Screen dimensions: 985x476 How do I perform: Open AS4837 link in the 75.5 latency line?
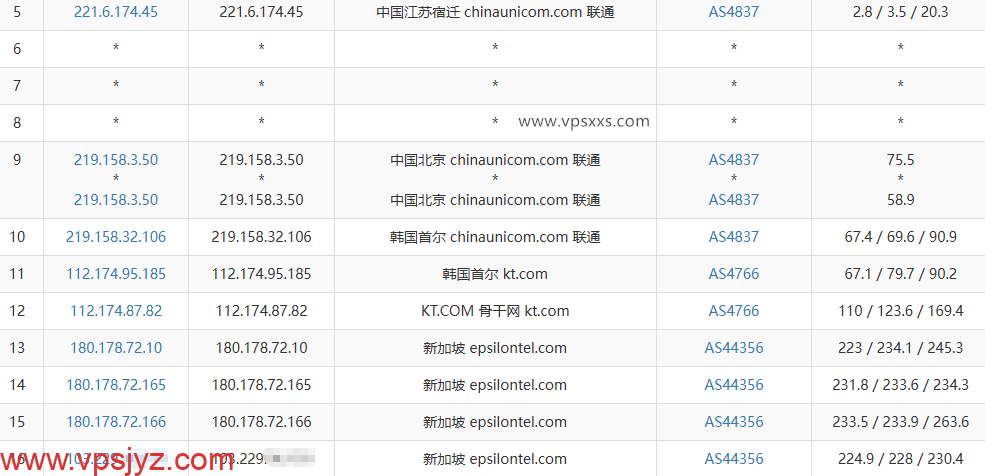734,160
